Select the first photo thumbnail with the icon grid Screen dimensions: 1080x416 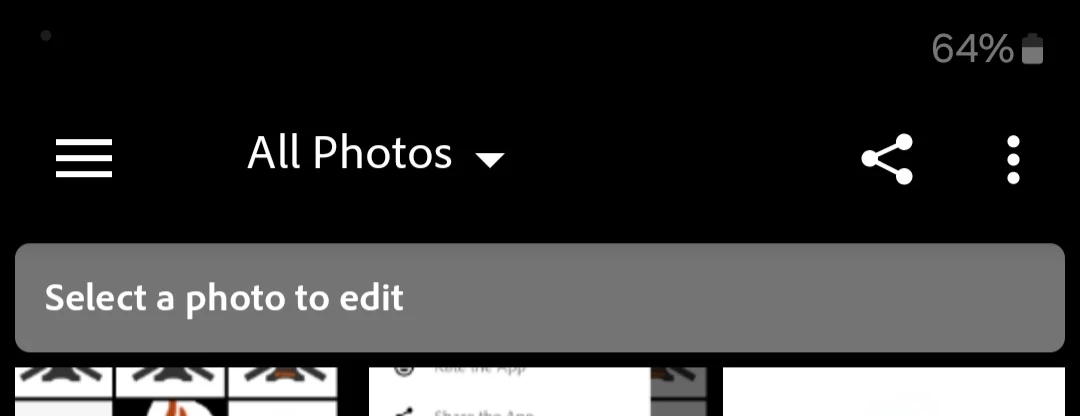pyautogui.click(x=176, y=391)
